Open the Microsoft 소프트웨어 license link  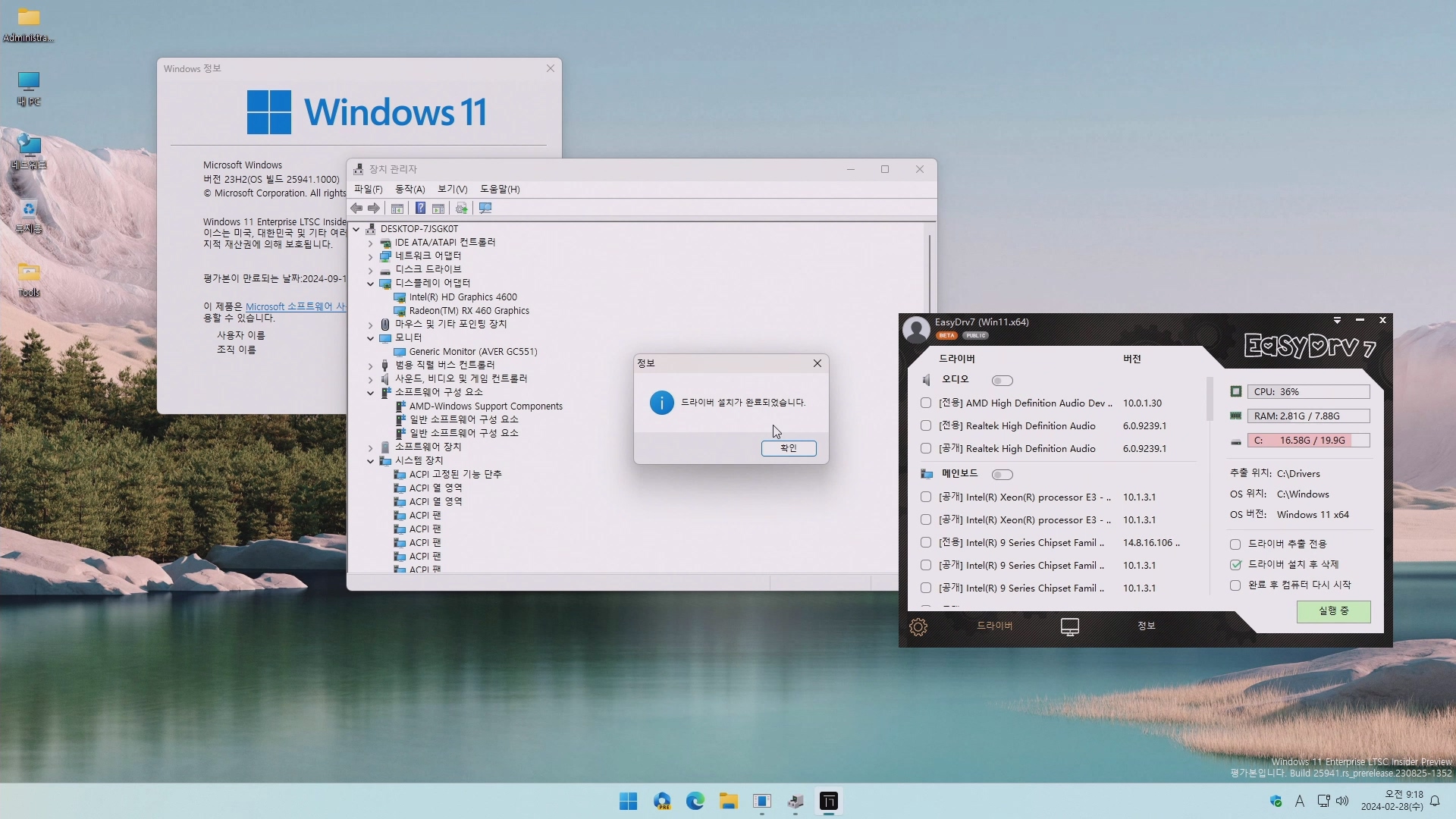point(296,307)
